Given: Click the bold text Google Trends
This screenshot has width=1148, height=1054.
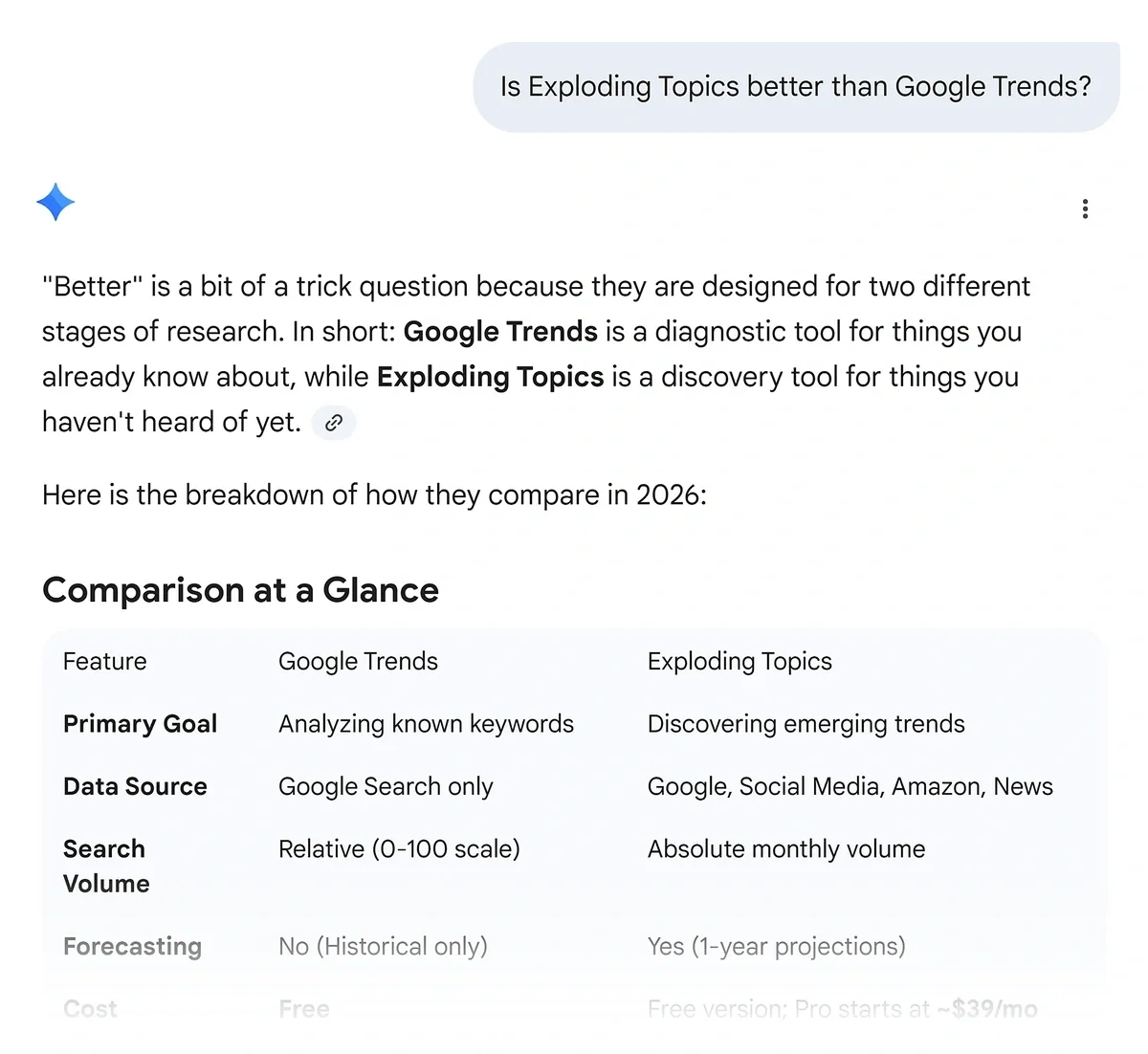Looking at the screenshot, I should pos(499,332).
